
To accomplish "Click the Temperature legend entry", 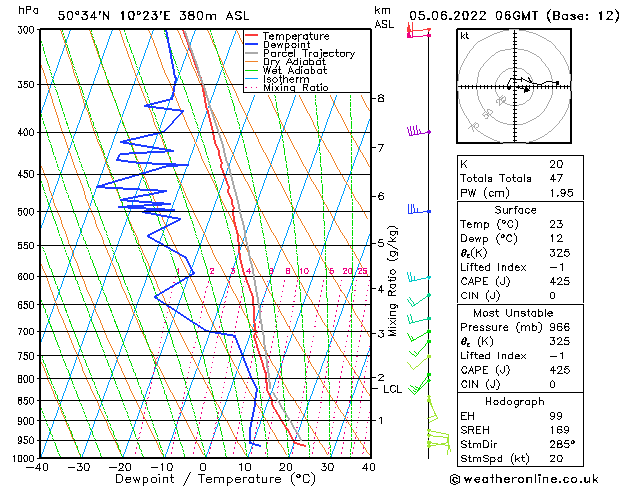I will pos(296,36).
